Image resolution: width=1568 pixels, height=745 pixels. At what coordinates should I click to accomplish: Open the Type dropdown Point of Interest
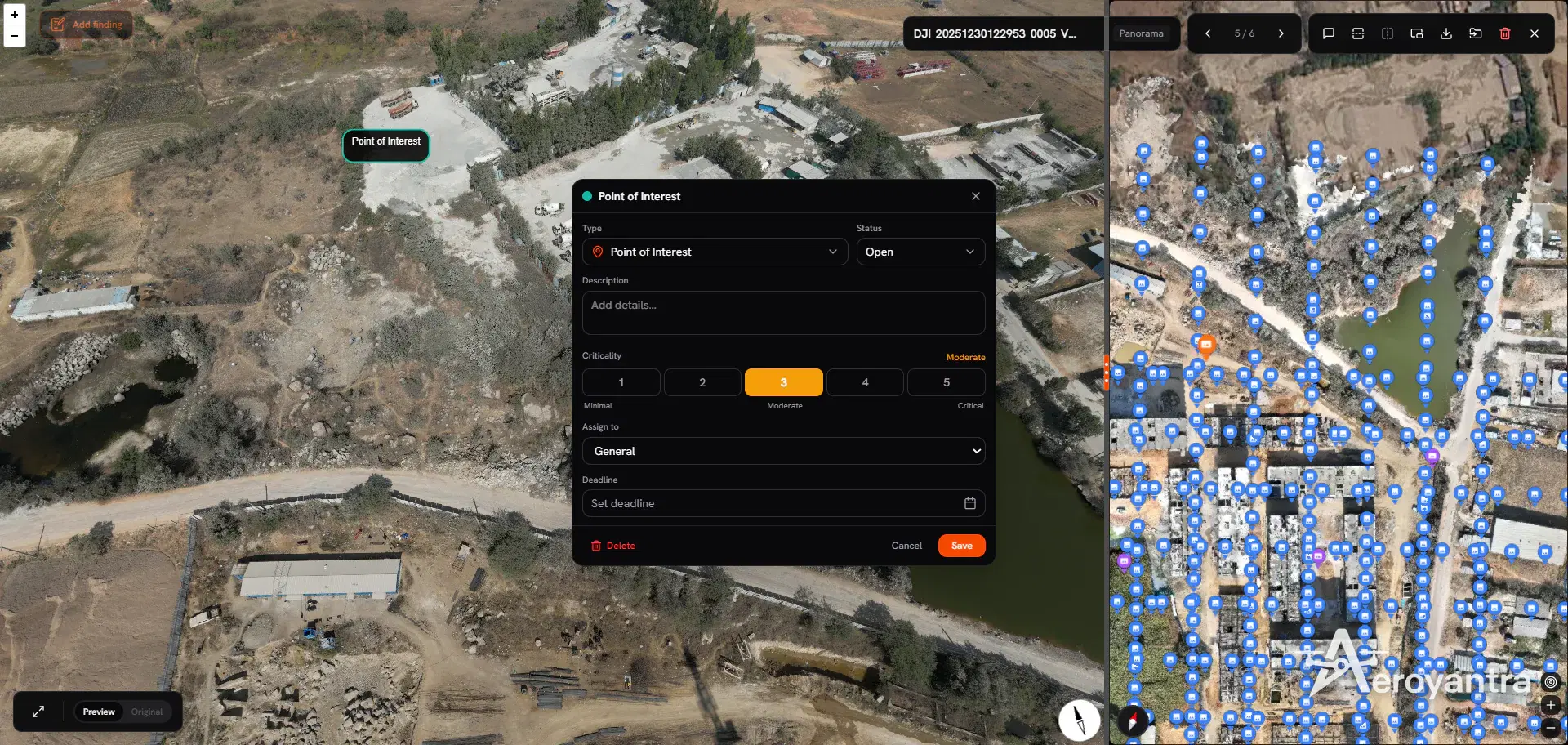click(x=715, y=252)
